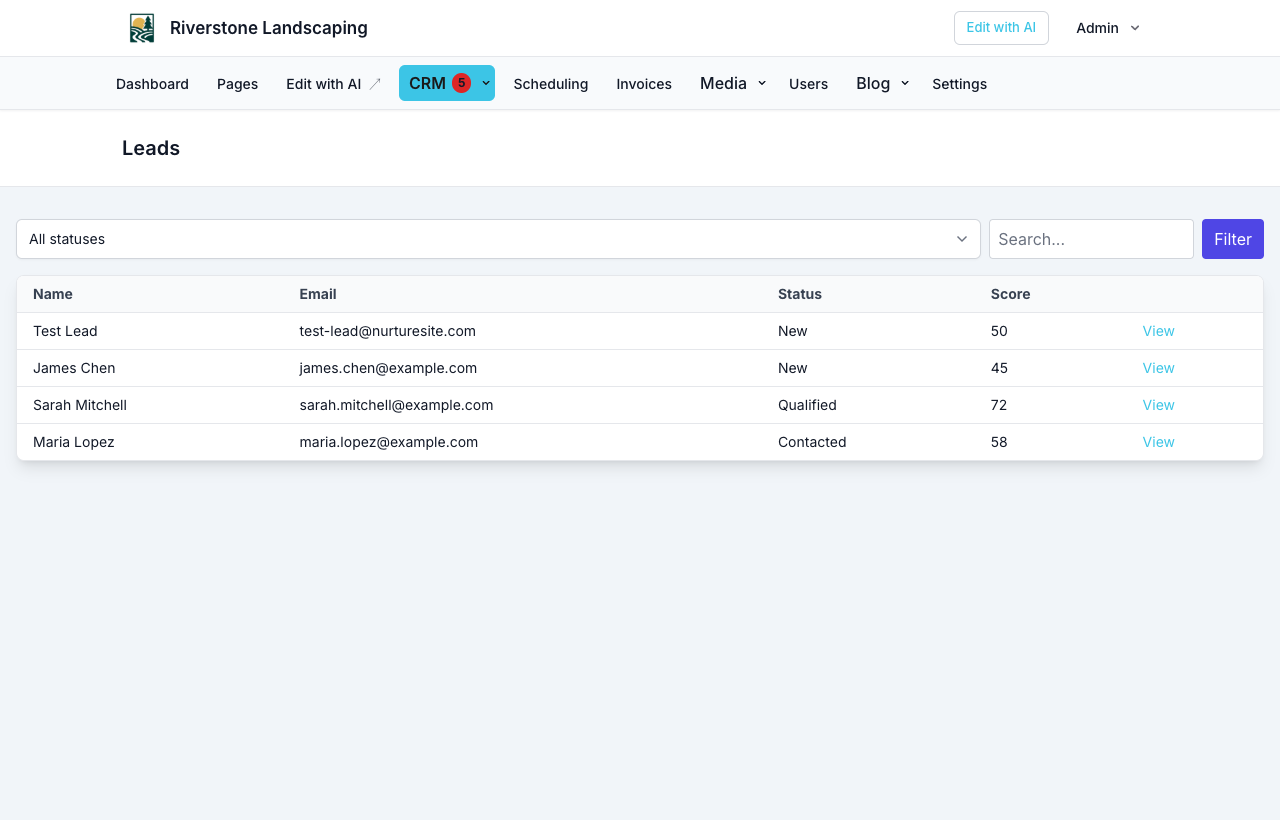Click the score 72 cell

pos(999,405)
